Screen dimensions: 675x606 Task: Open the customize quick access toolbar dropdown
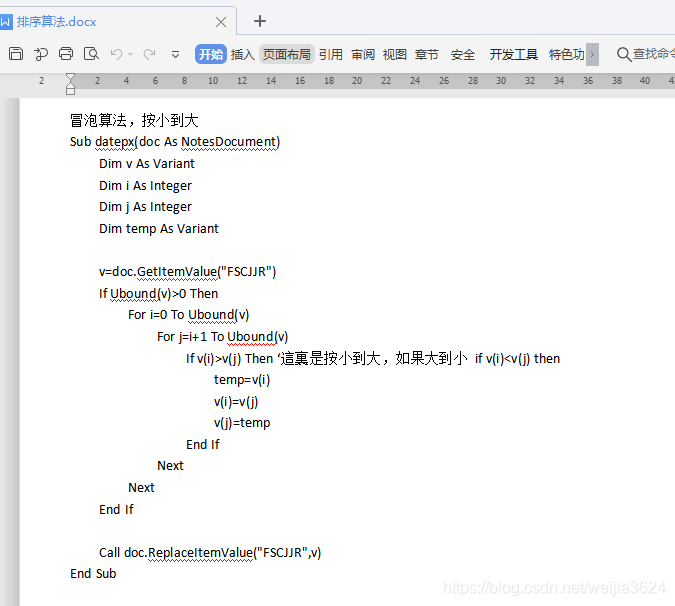(x=175, y=55)
